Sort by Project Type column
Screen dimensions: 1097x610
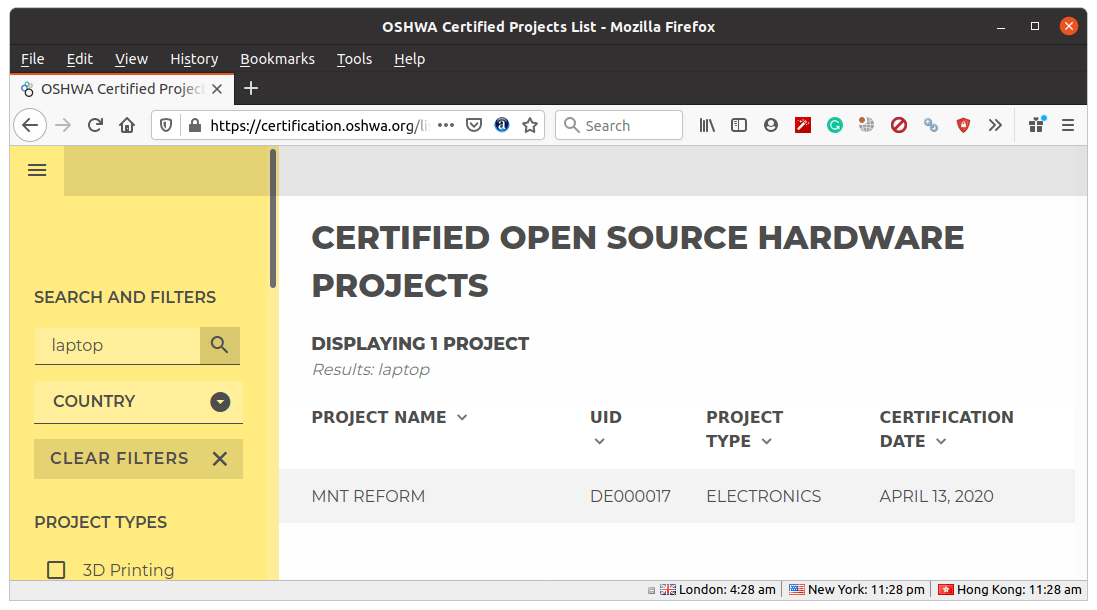coord(767,441)
